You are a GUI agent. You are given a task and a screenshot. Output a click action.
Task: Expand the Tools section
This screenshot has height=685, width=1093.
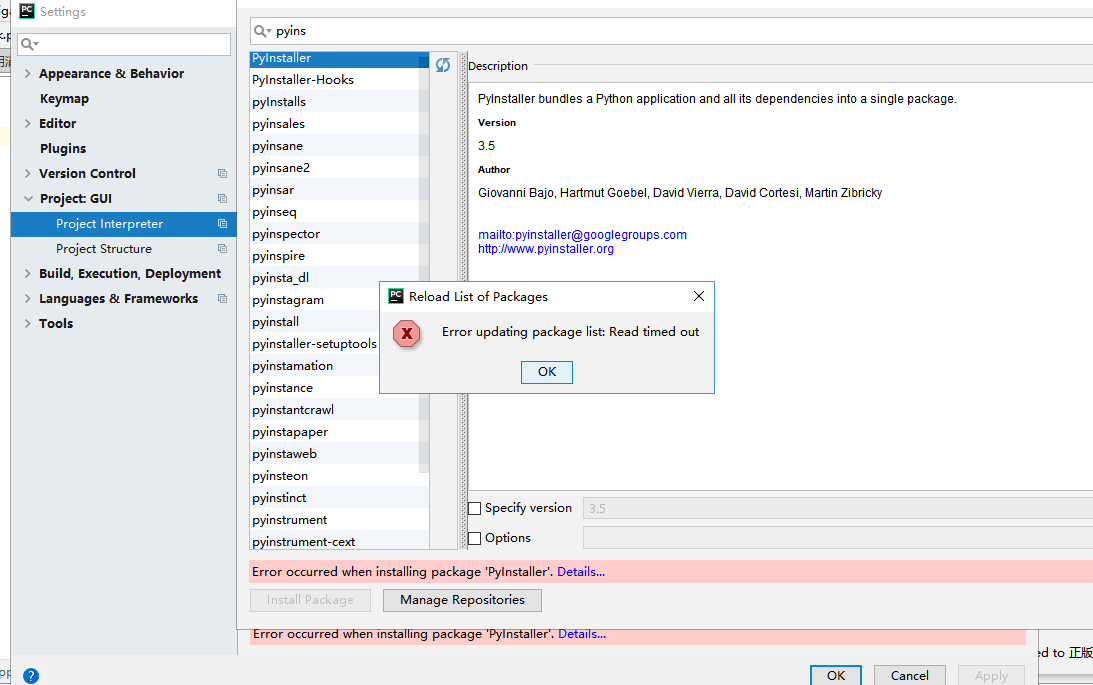[27, 323]
